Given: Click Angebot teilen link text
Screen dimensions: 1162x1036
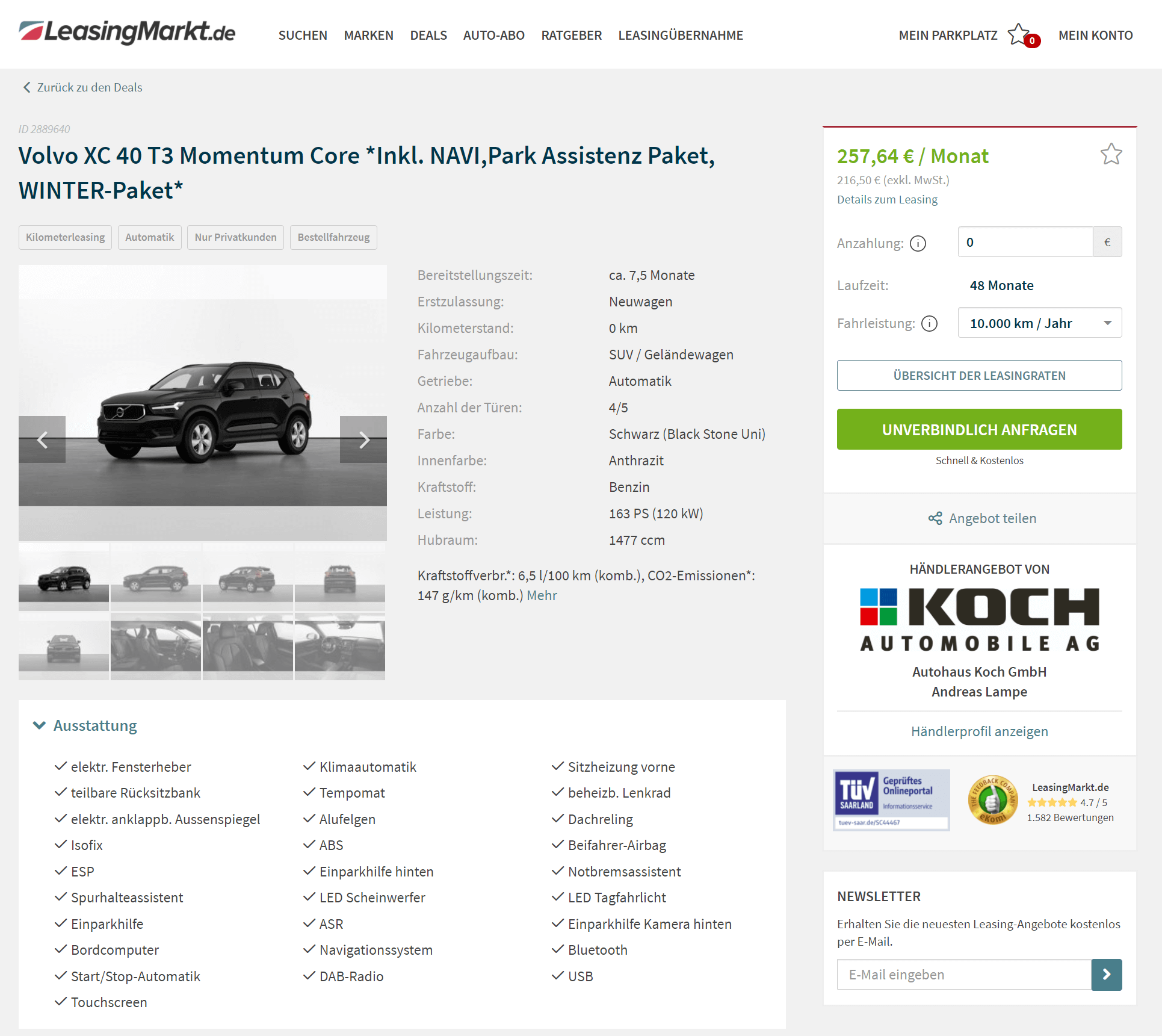Looking at the screenshot, I should pos(992,518).
